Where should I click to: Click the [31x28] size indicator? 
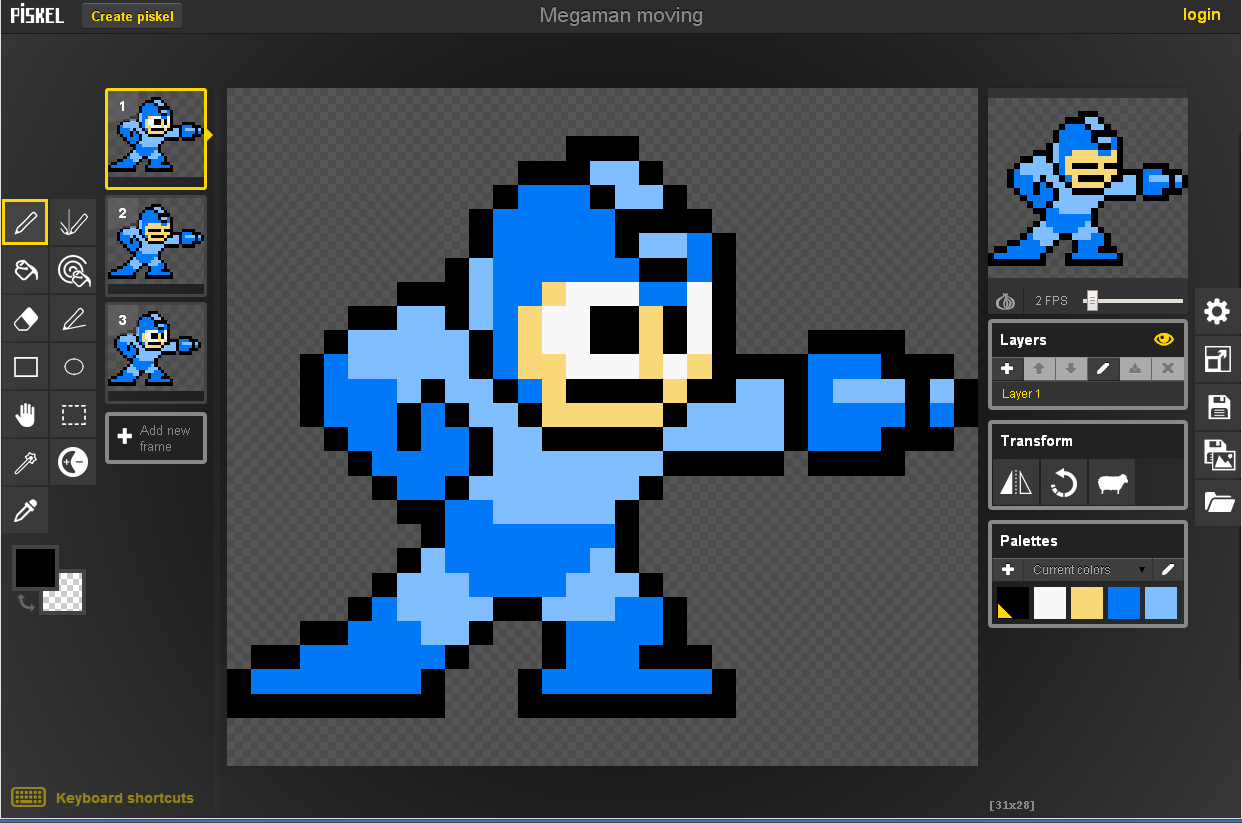coord(1010,804)
